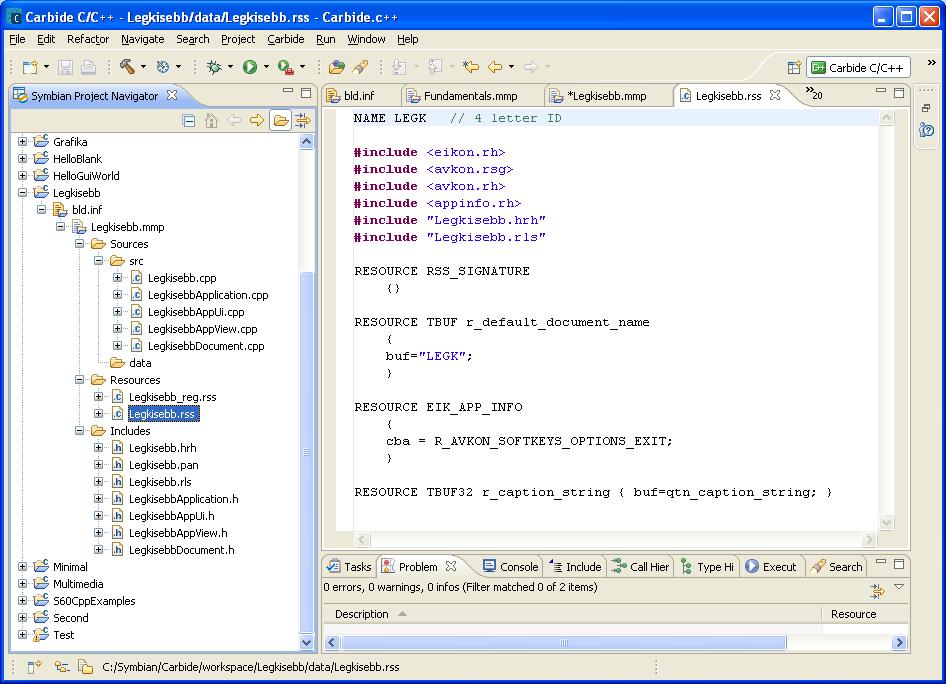The image size is (946, 684).
Task: Click the editor scrollbar up arrow
Action: [x=886, y=118]
